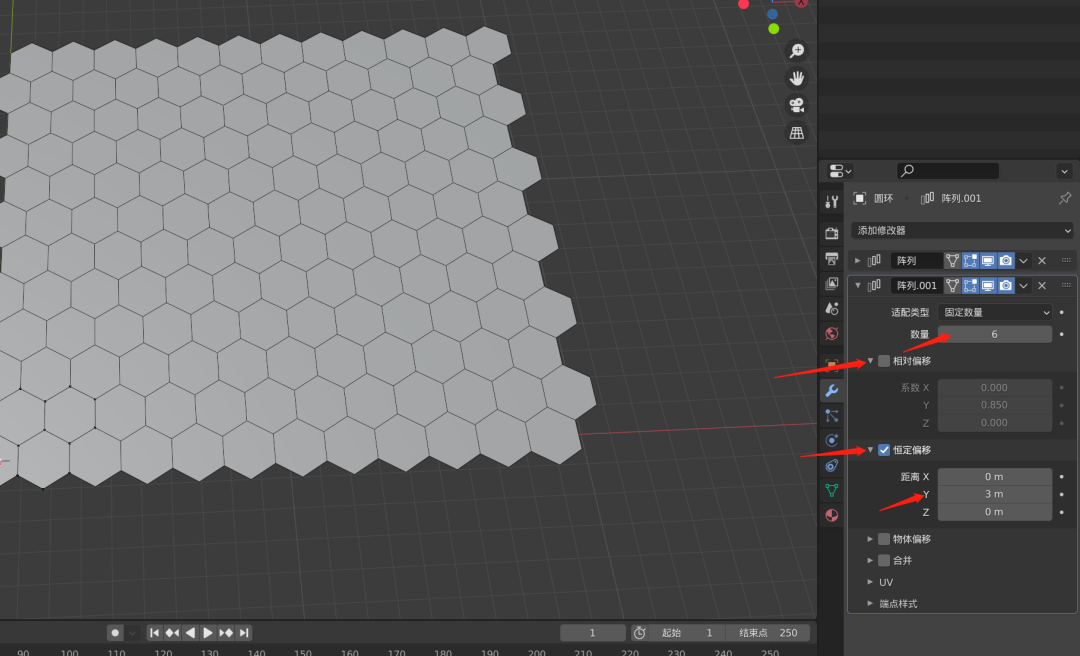Open the properties options dropdown arrow
The height and width of the screenshot is (656, 1080).
pos(1064,171)
